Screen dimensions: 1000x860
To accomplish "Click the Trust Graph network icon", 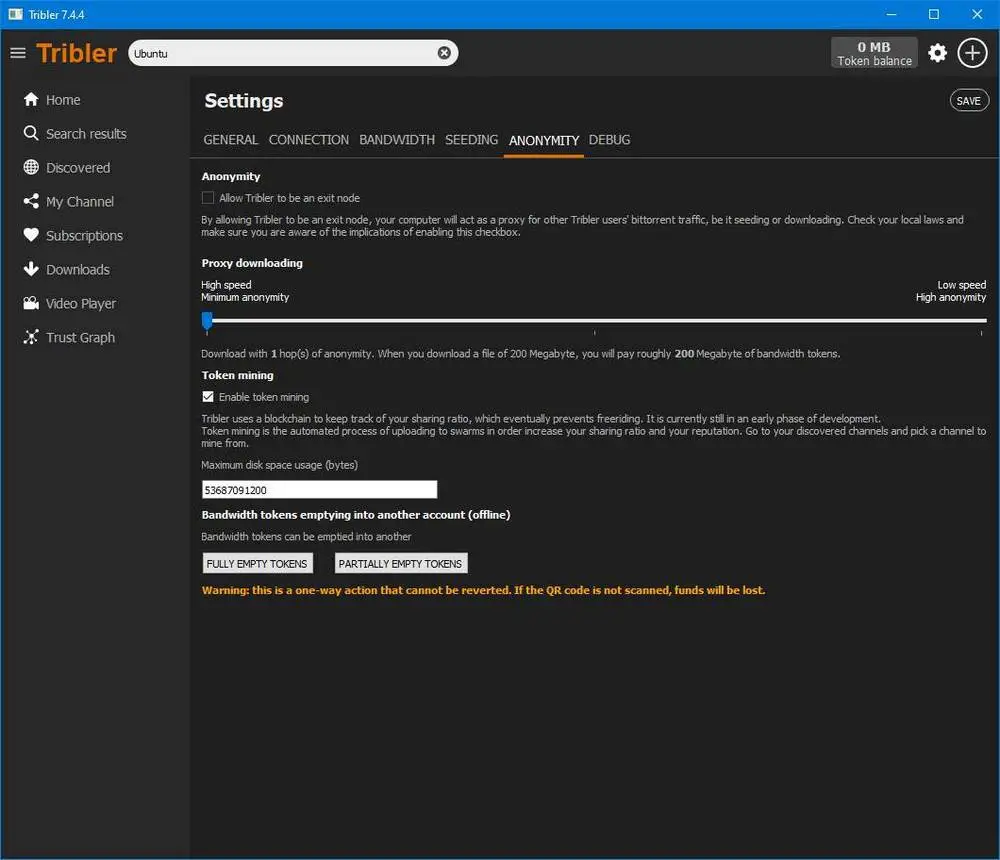I will click(31, 337).
